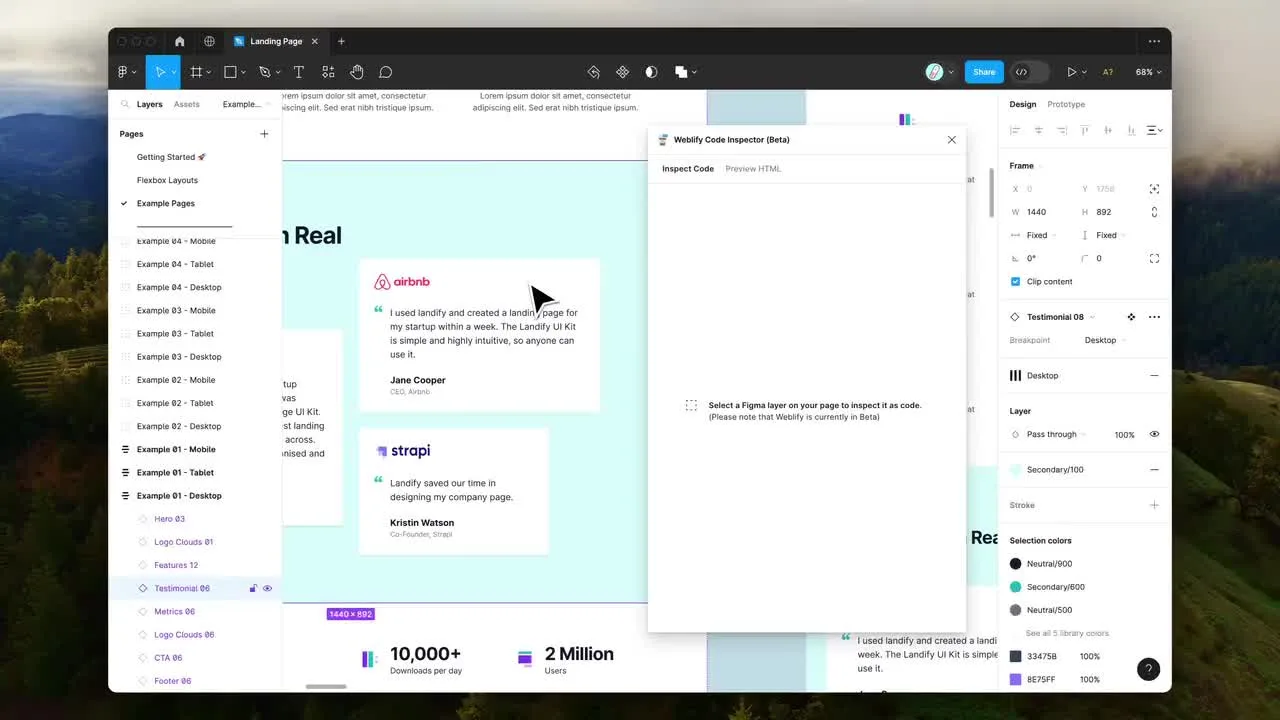Add a new page with plus icon
The width and height of the screenshot is (1280, 720).
point(264,134)
